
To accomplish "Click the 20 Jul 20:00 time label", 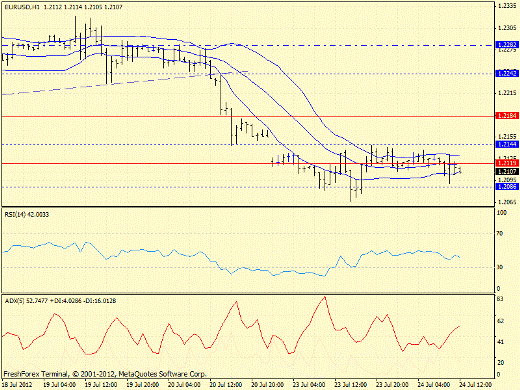I will [268, 385].
